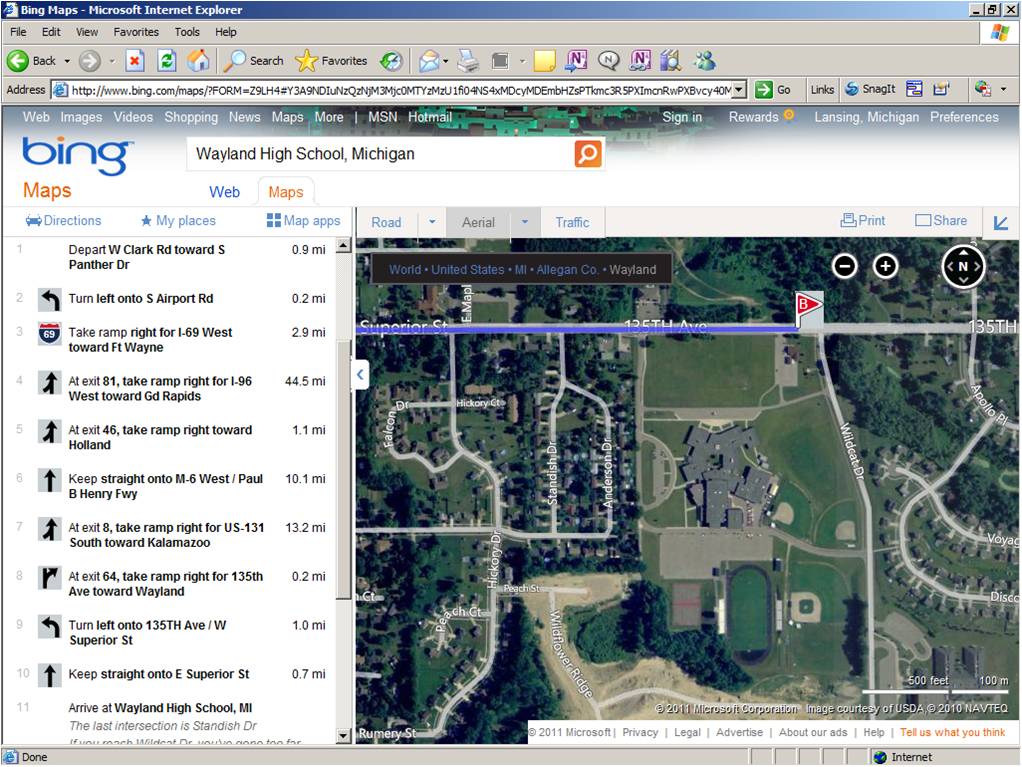Expand the Aerial view options dropdown arrow
Screen dimensions: 1022x767
(x=525, y=222)
